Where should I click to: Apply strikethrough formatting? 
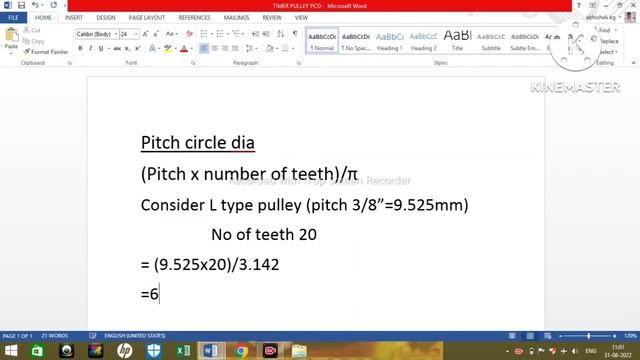(117, 49)
